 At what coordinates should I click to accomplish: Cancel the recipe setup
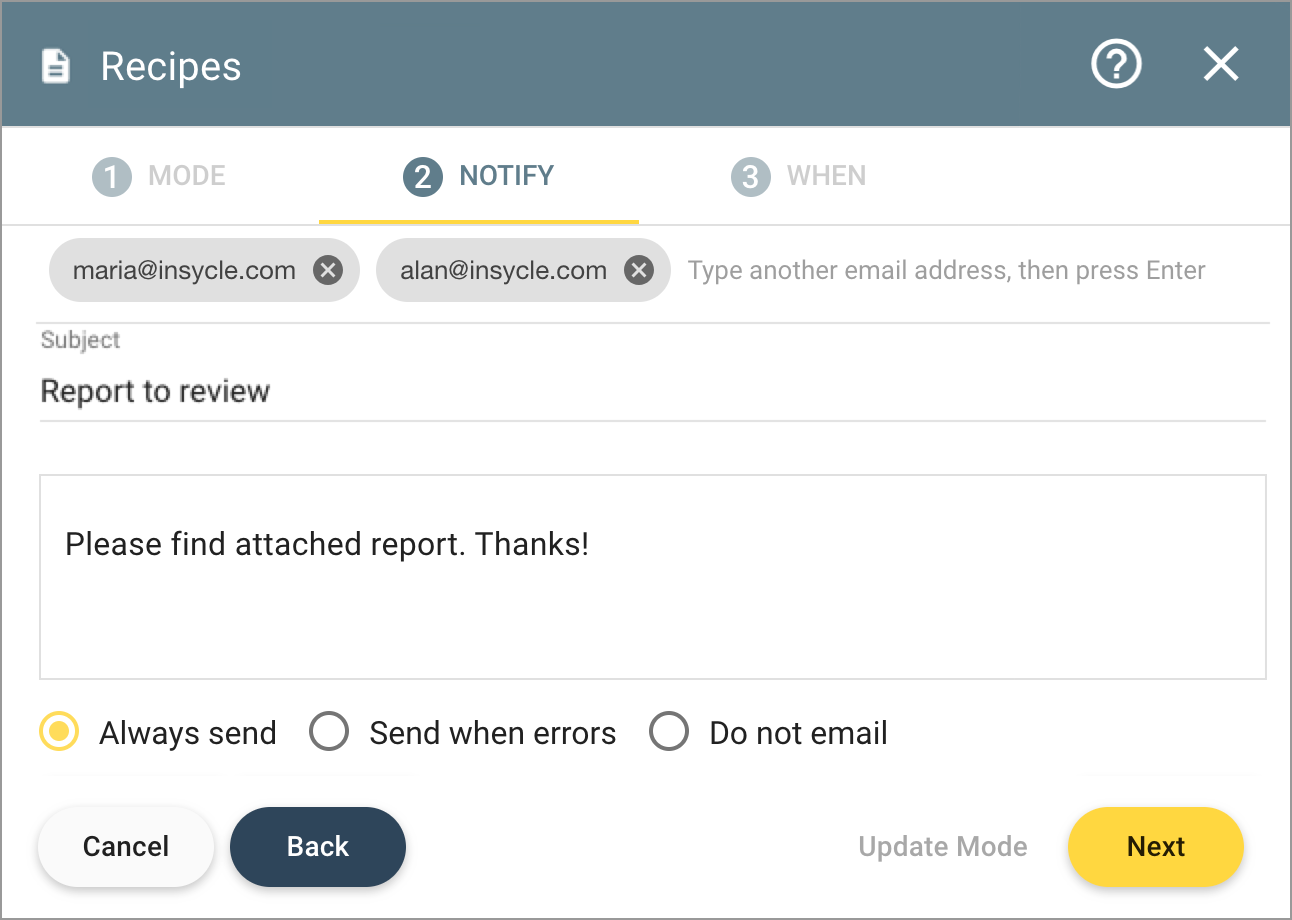[125, 847]
